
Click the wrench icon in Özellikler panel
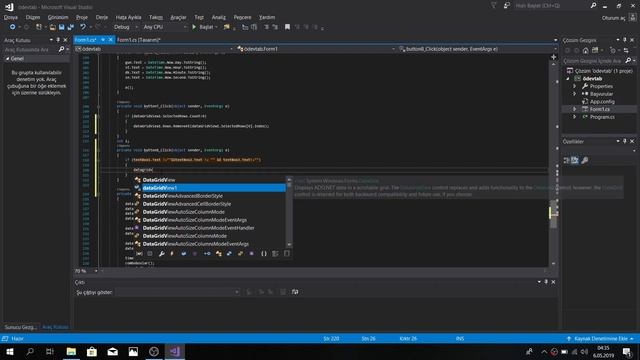(x=584, y=160)
